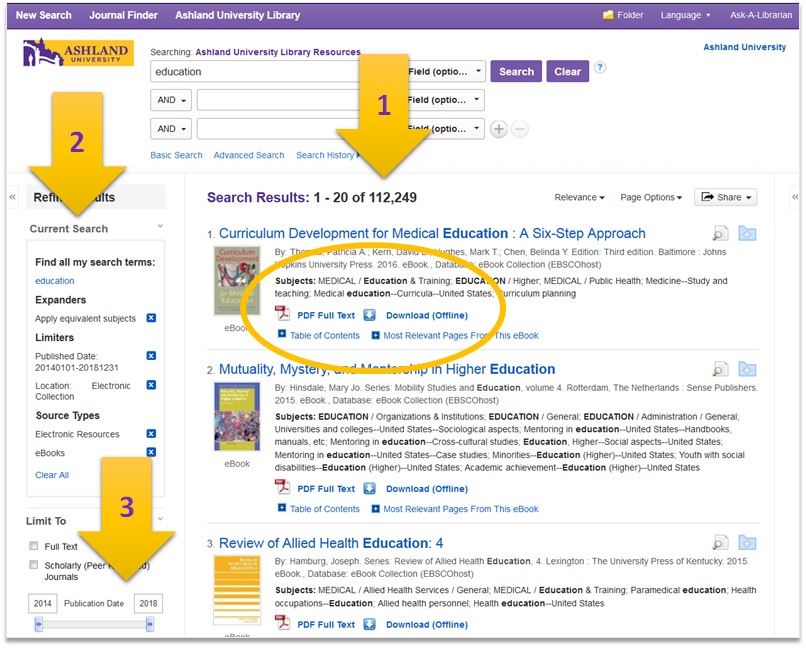Open the Page Options dropdown
The image size is (806, 648).
coord(651,197)
